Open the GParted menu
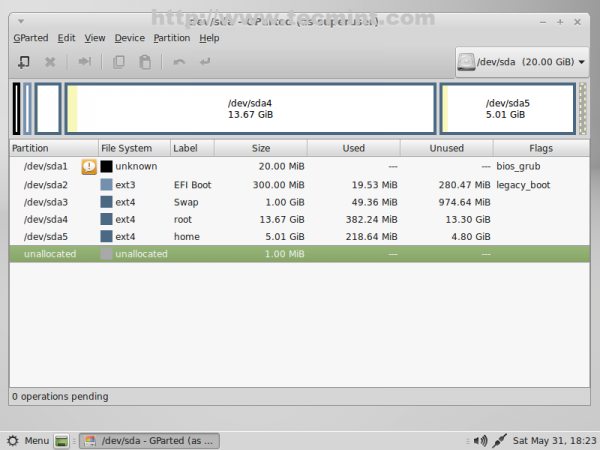The width and height of the screenshot is (600, 450). [31, 38]
